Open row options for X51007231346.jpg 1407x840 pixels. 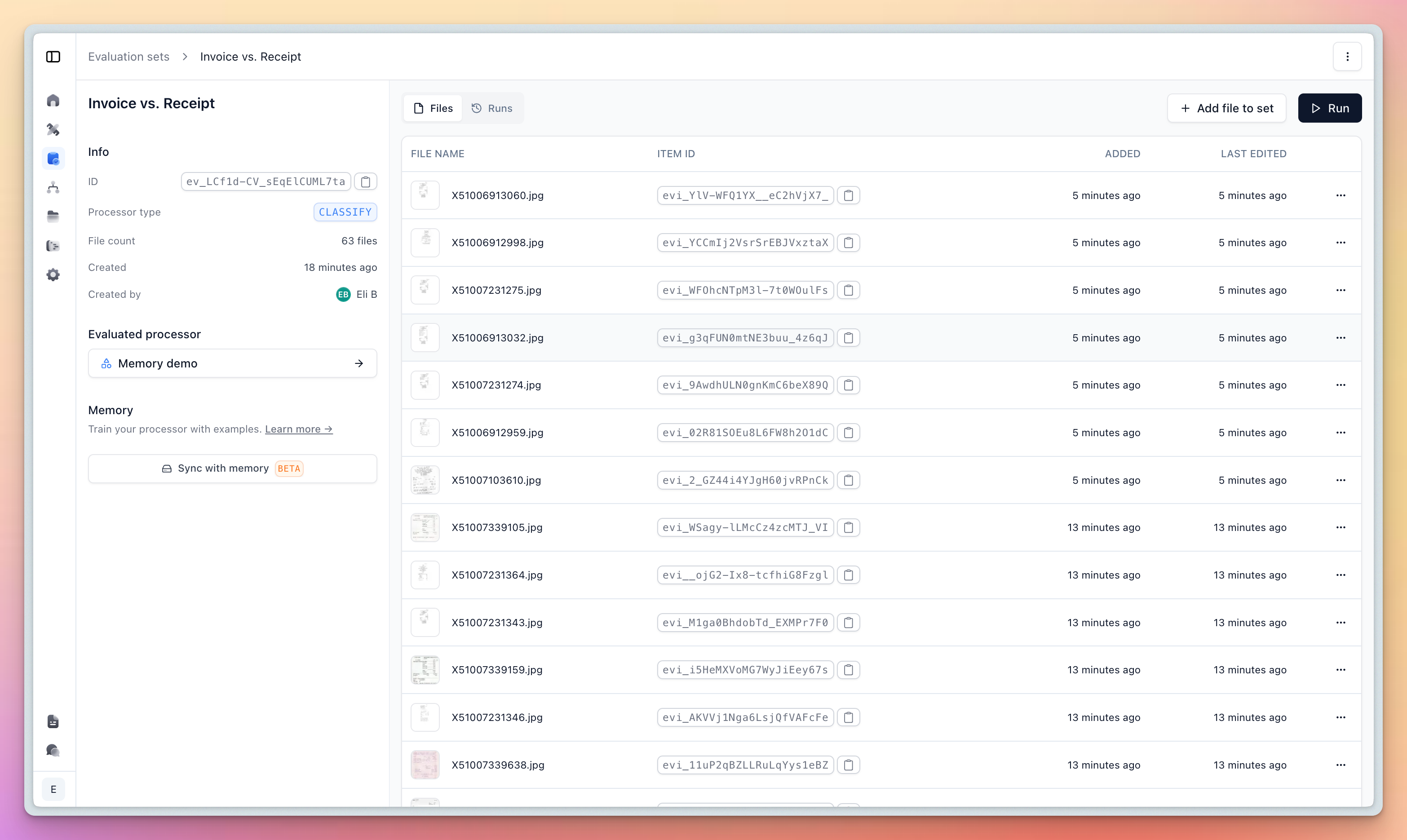[1340, 717]
